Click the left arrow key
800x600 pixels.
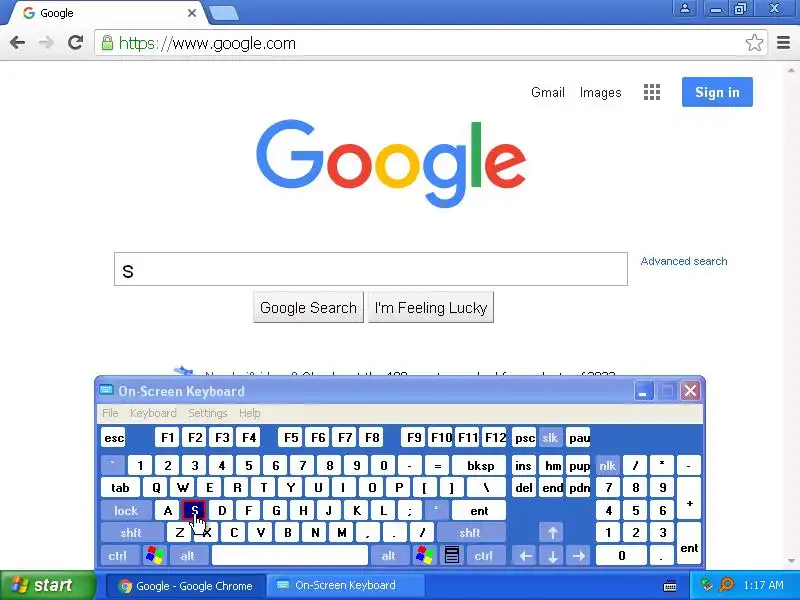point(525,555)
